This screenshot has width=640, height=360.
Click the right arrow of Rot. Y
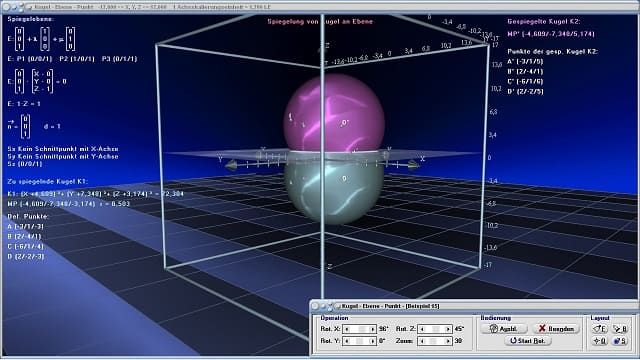372,341
